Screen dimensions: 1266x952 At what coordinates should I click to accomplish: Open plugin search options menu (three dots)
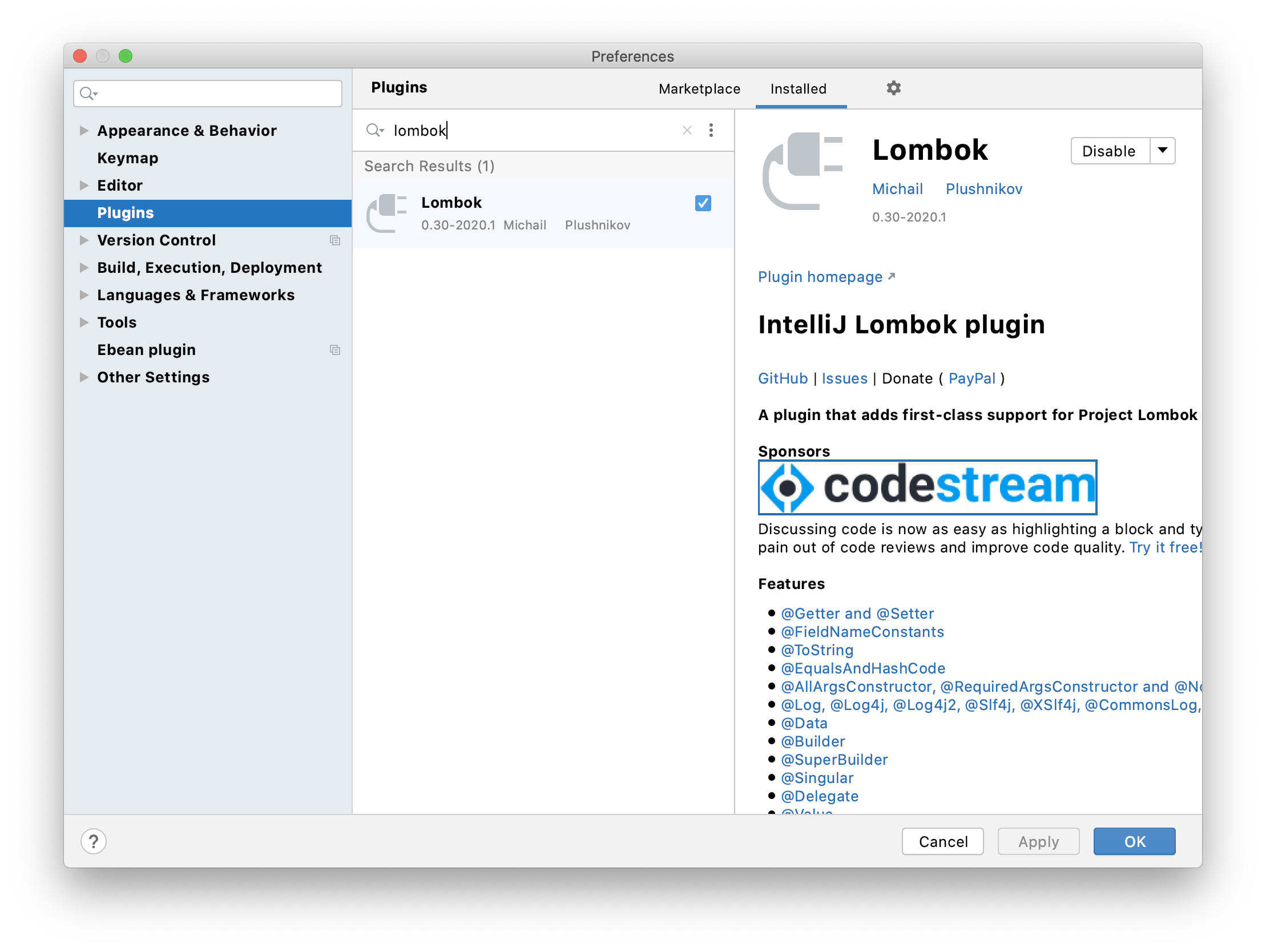click(711, 131)
